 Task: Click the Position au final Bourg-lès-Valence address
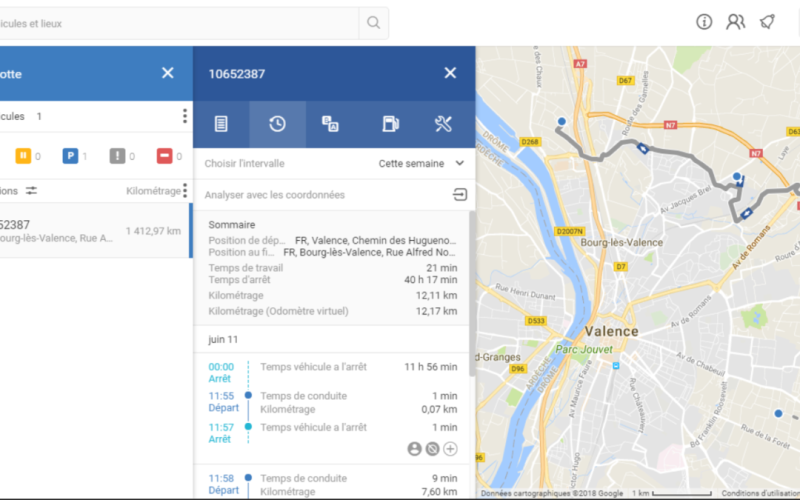[370, 253]
